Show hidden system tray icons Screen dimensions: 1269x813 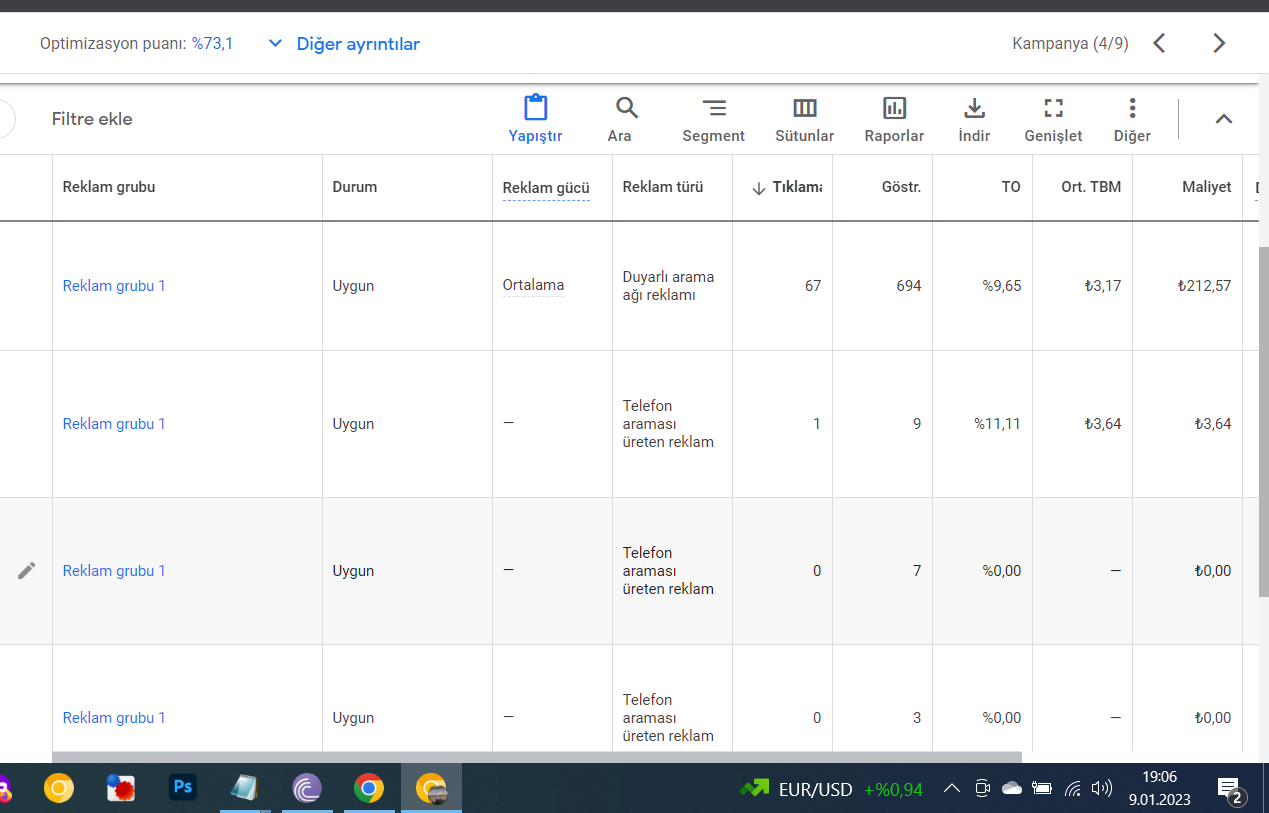952,789
